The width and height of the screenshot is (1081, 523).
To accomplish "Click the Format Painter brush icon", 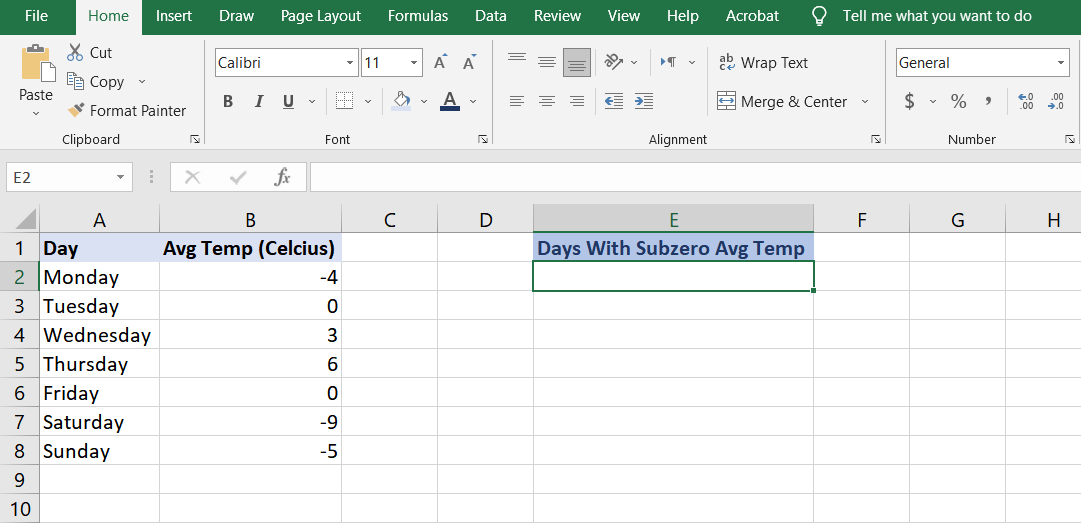I will 76,111.
